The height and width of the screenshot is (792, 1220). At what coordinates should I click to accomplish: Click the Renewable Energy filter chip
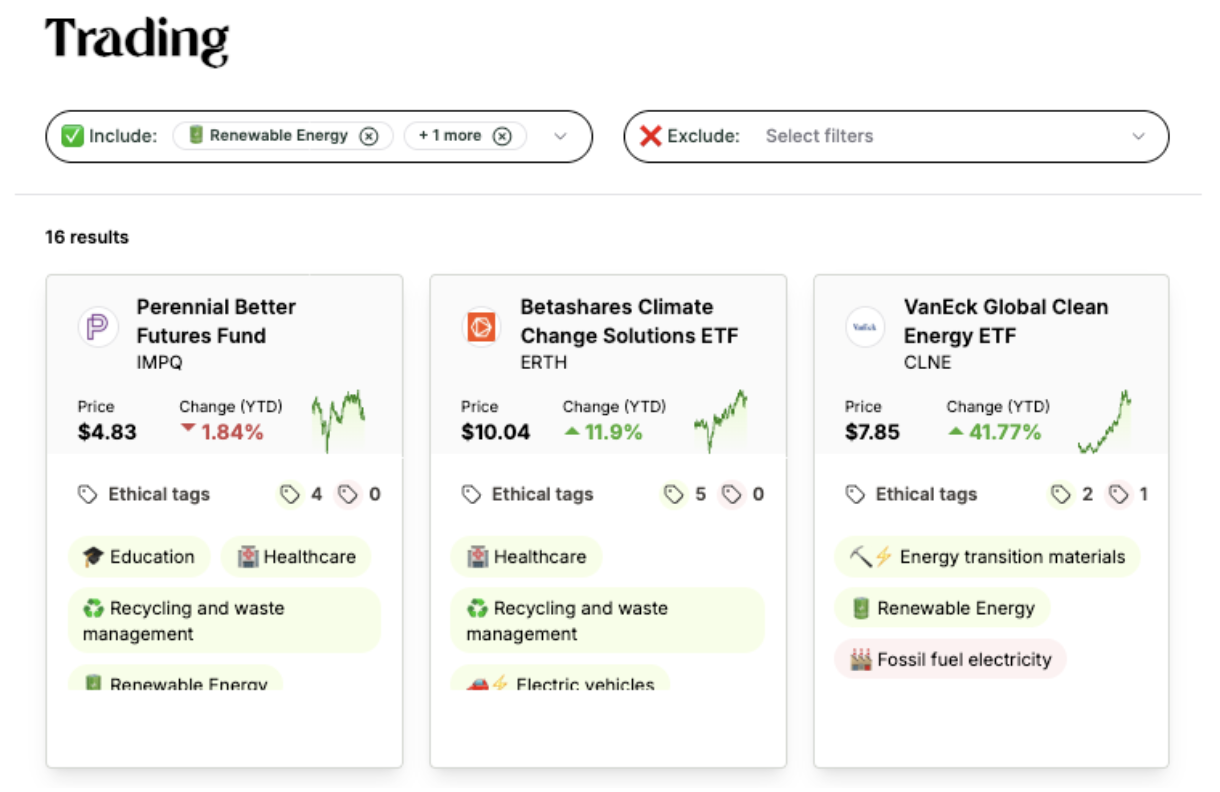(284, 136)
